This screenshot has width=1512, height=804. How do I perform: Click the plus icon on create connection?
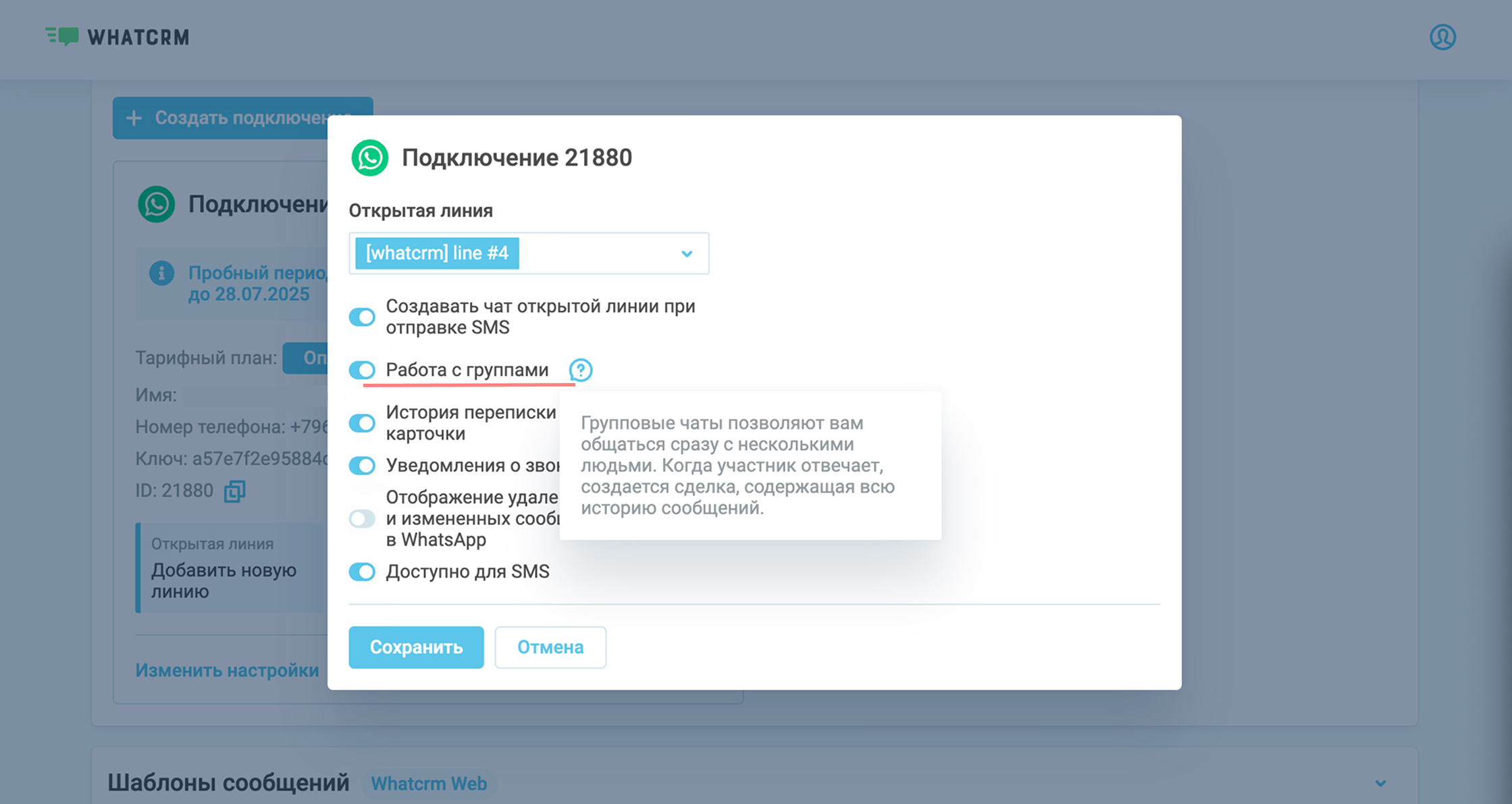134,118
